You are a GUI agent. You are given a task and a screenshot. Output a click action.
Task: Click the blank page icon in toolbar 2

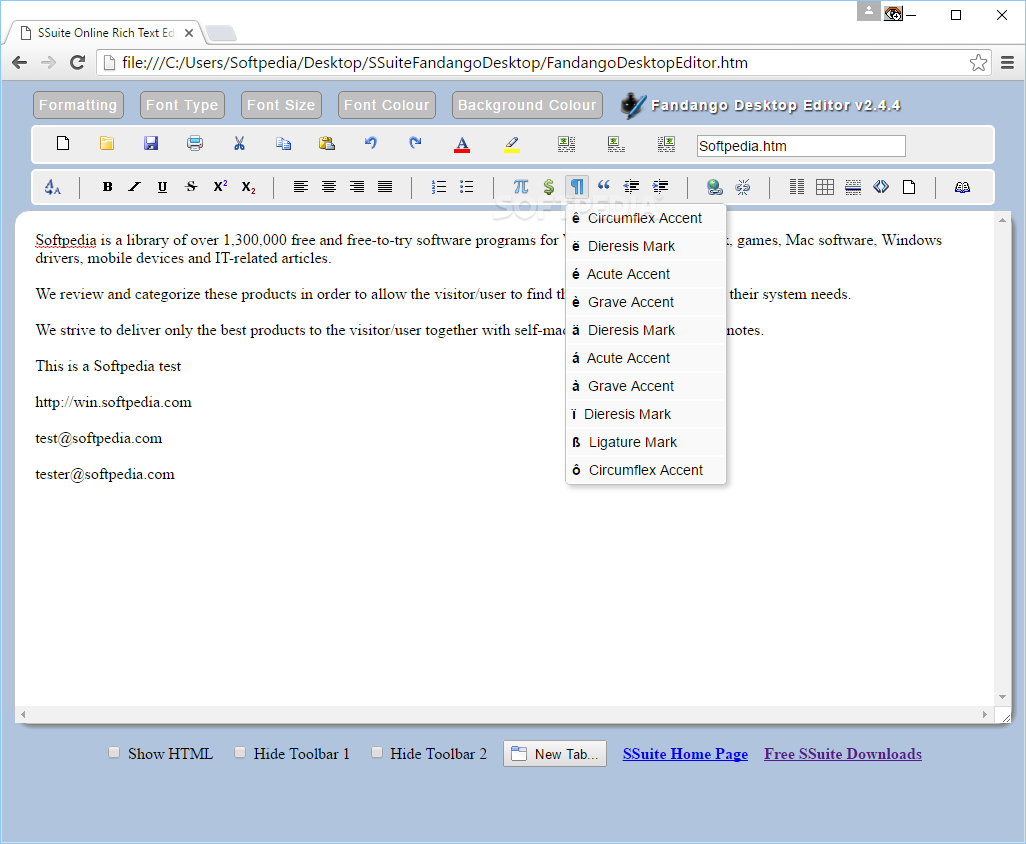click(909, 187)
